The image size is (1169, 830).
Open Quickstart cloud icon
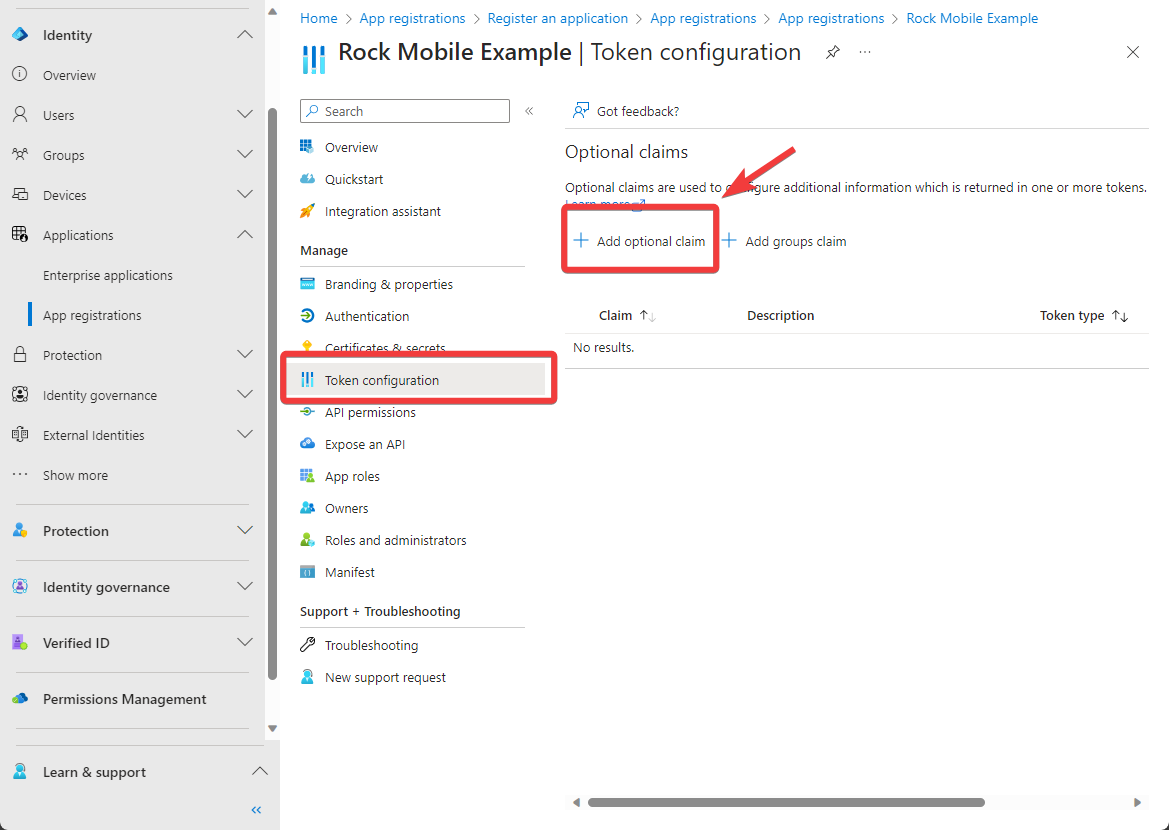pos(307,179)
